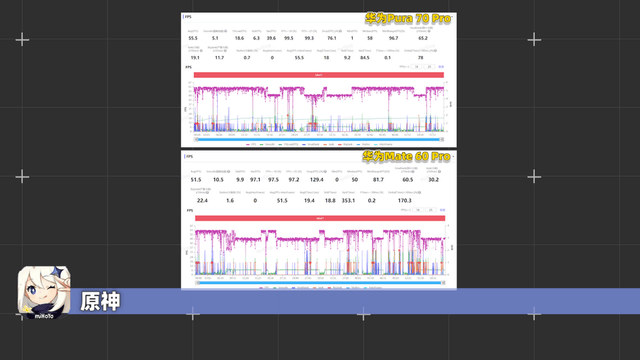The image size is (640, 360).
Task: Click Jank info icon above value 19.1
Action: tap(201, 51)
